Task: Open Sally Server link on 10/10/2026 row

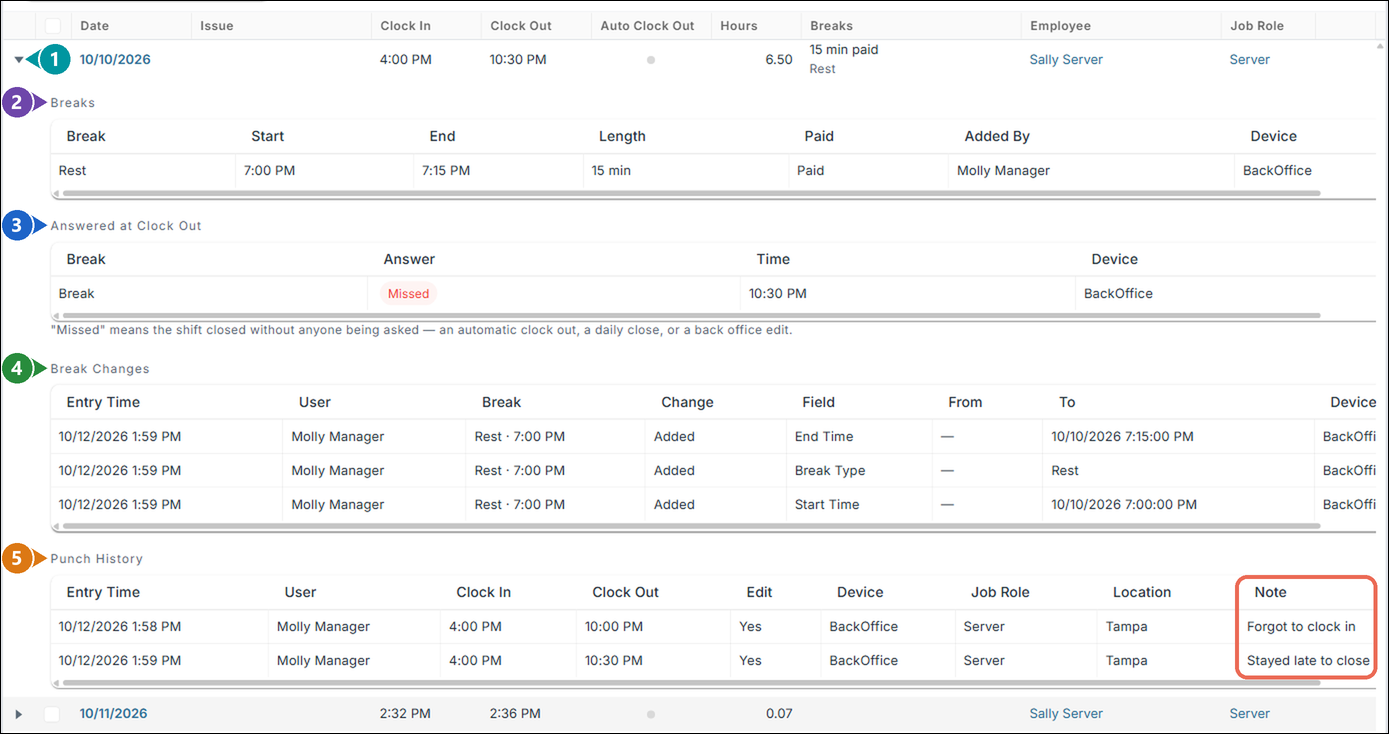Action: point(1066,60)
